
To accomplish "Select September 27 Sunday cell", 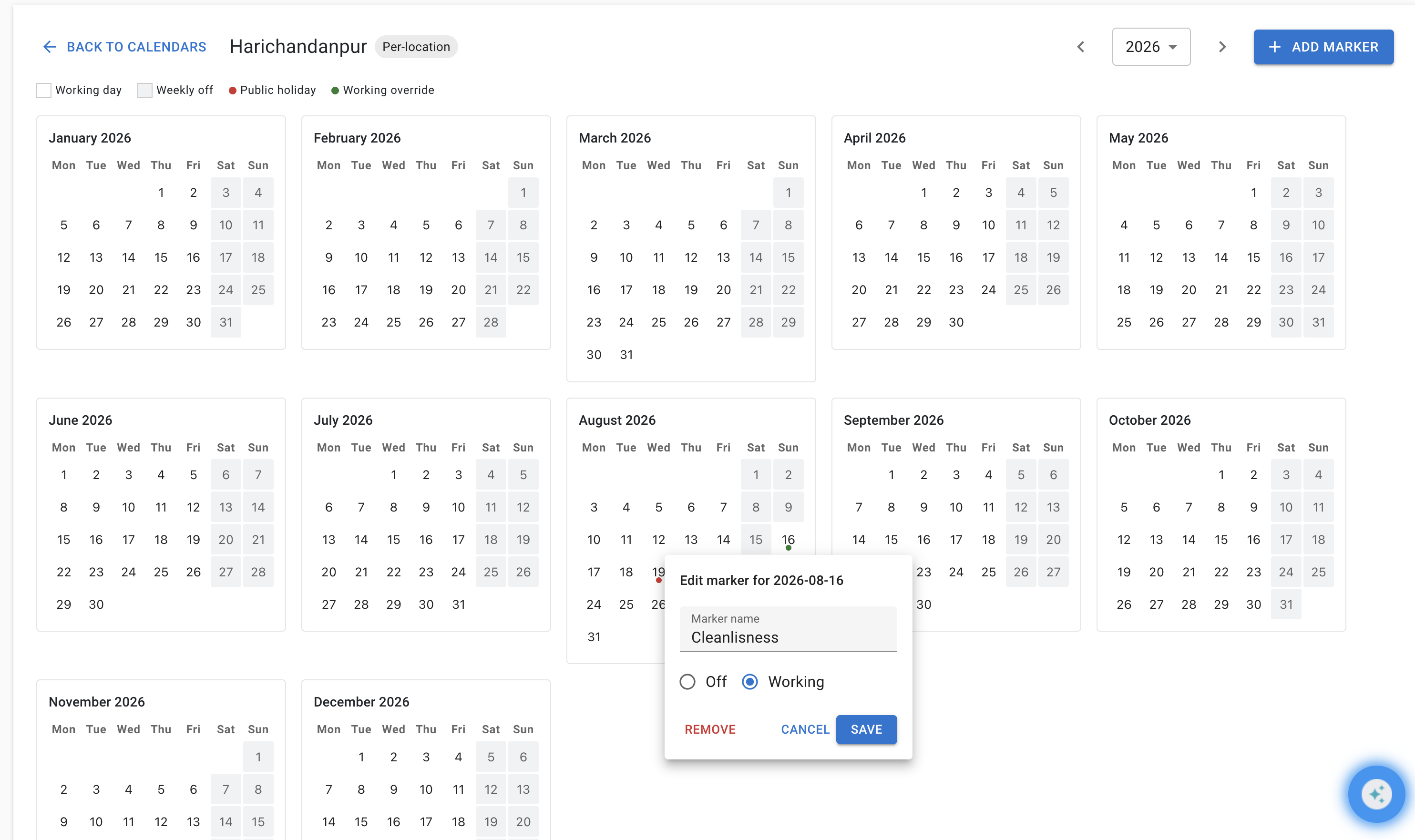I will click(x=1053, y=572).
